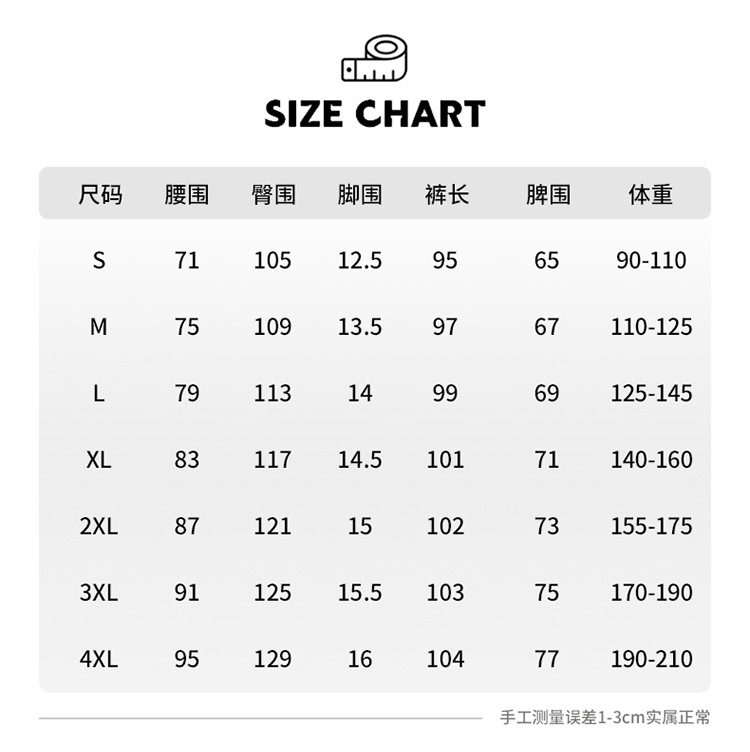
Task: Click the SIZE CHART title
Action: [375, 114]
